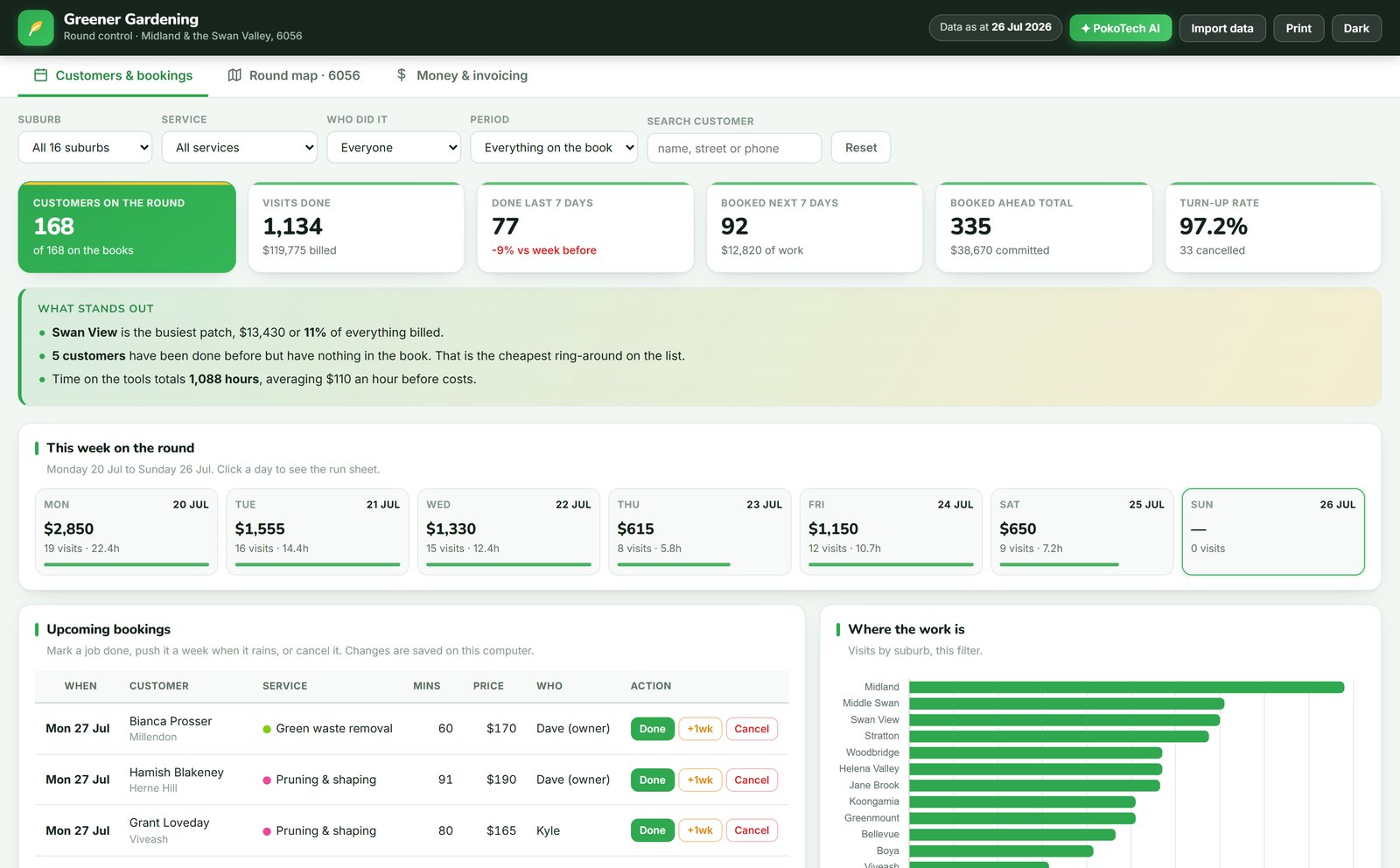Click the Middle Swan bar in chart
1400x868 pixels.
click(1067, 703)
